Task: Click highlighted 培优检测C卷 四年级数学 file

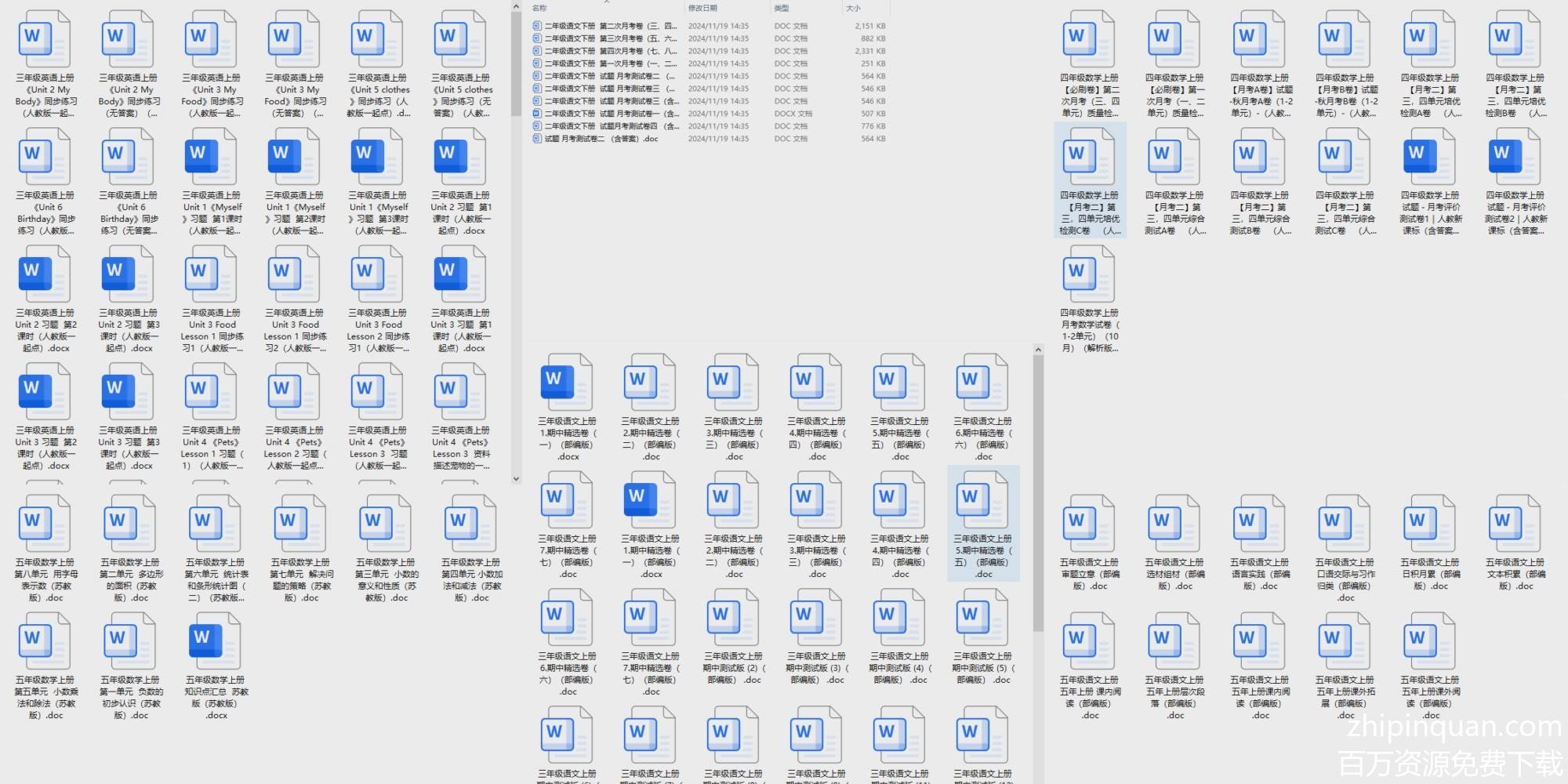Action: click(x=1089, y=158)
